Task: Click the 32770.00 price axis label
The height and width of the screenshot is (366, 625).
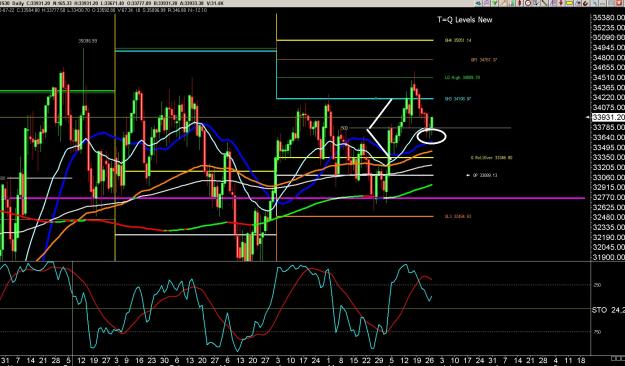Action: (609, 197)
